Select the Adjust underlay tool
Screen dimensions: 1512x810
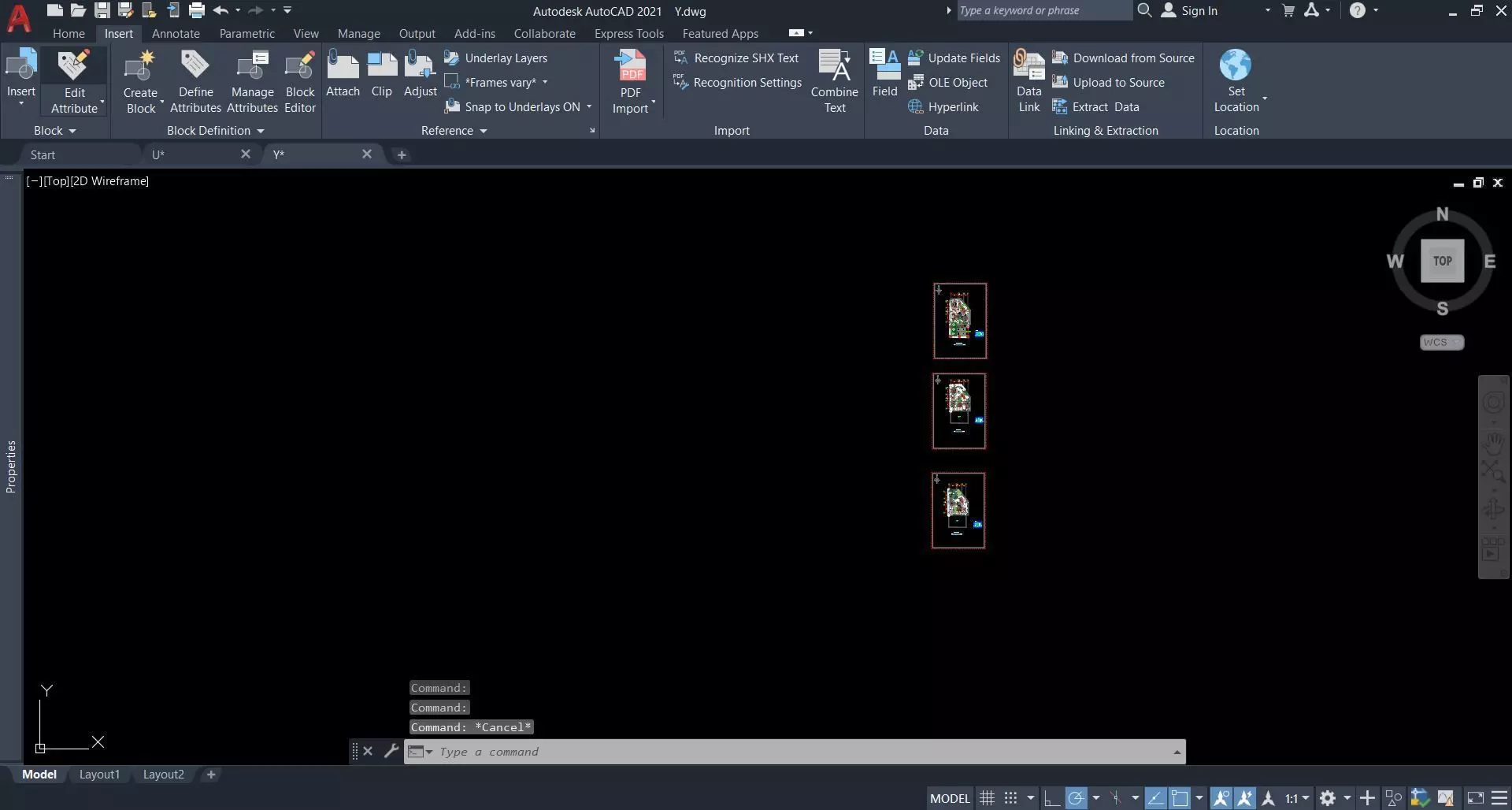pos(421,74)
